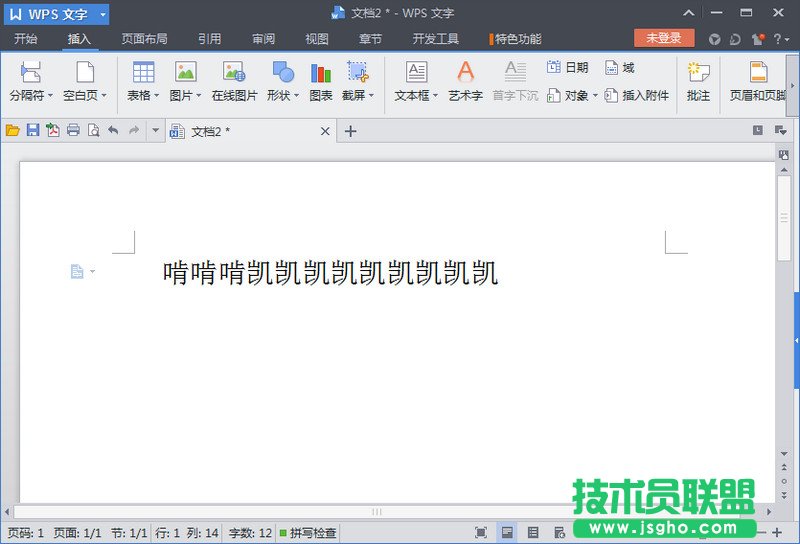Open a new document tab with plus
This screenshot has width=800, height=544.
[351, 132]
